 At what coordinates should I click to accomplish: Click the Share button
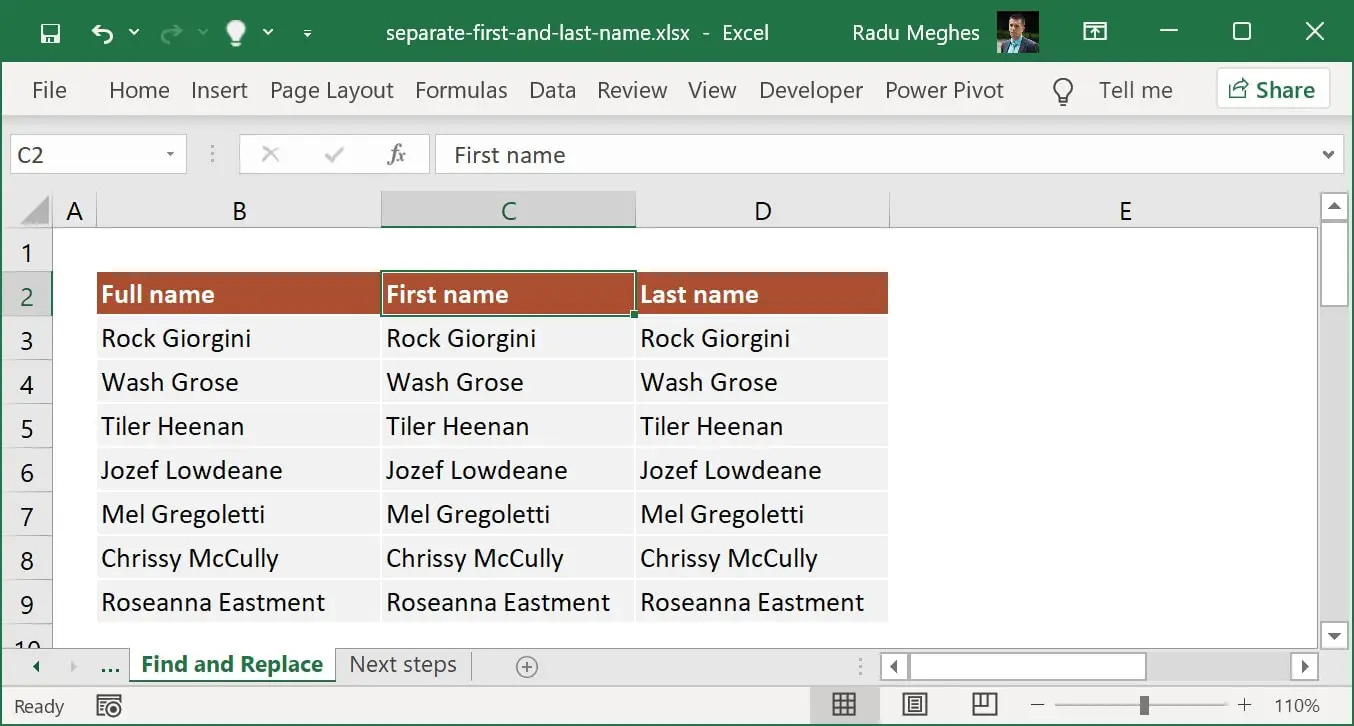[1273, 89]
